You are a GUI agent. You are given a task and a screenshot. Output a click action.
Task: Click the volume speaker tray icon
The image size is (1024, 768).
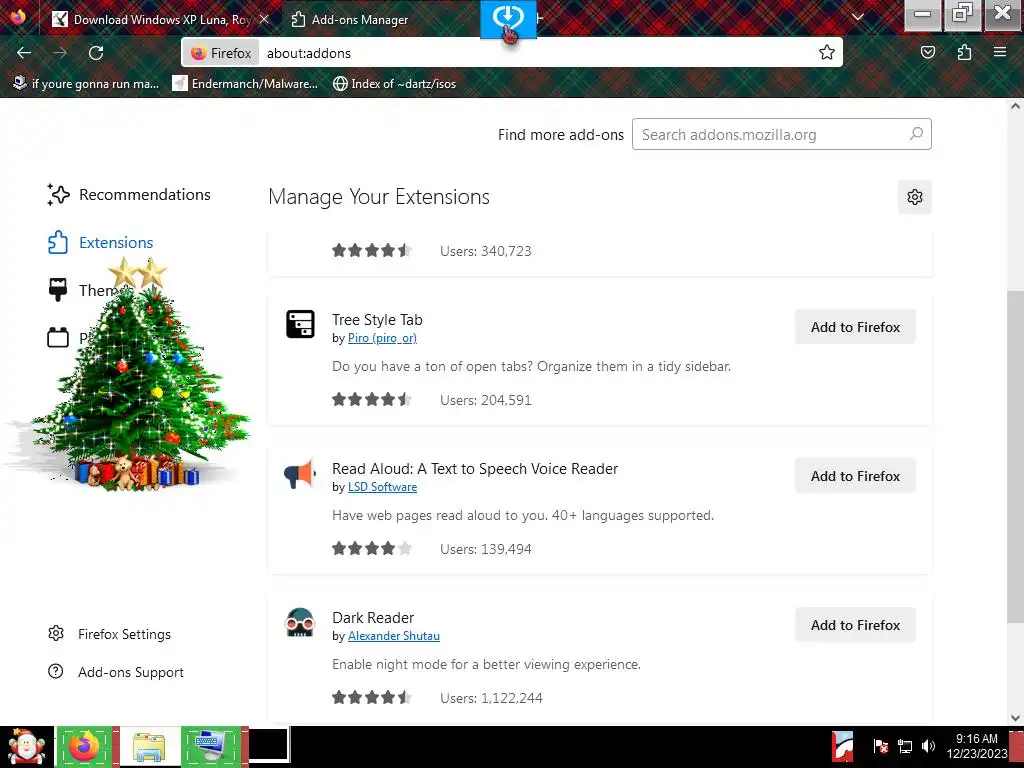pyautogui.click(x=928, y=746)
